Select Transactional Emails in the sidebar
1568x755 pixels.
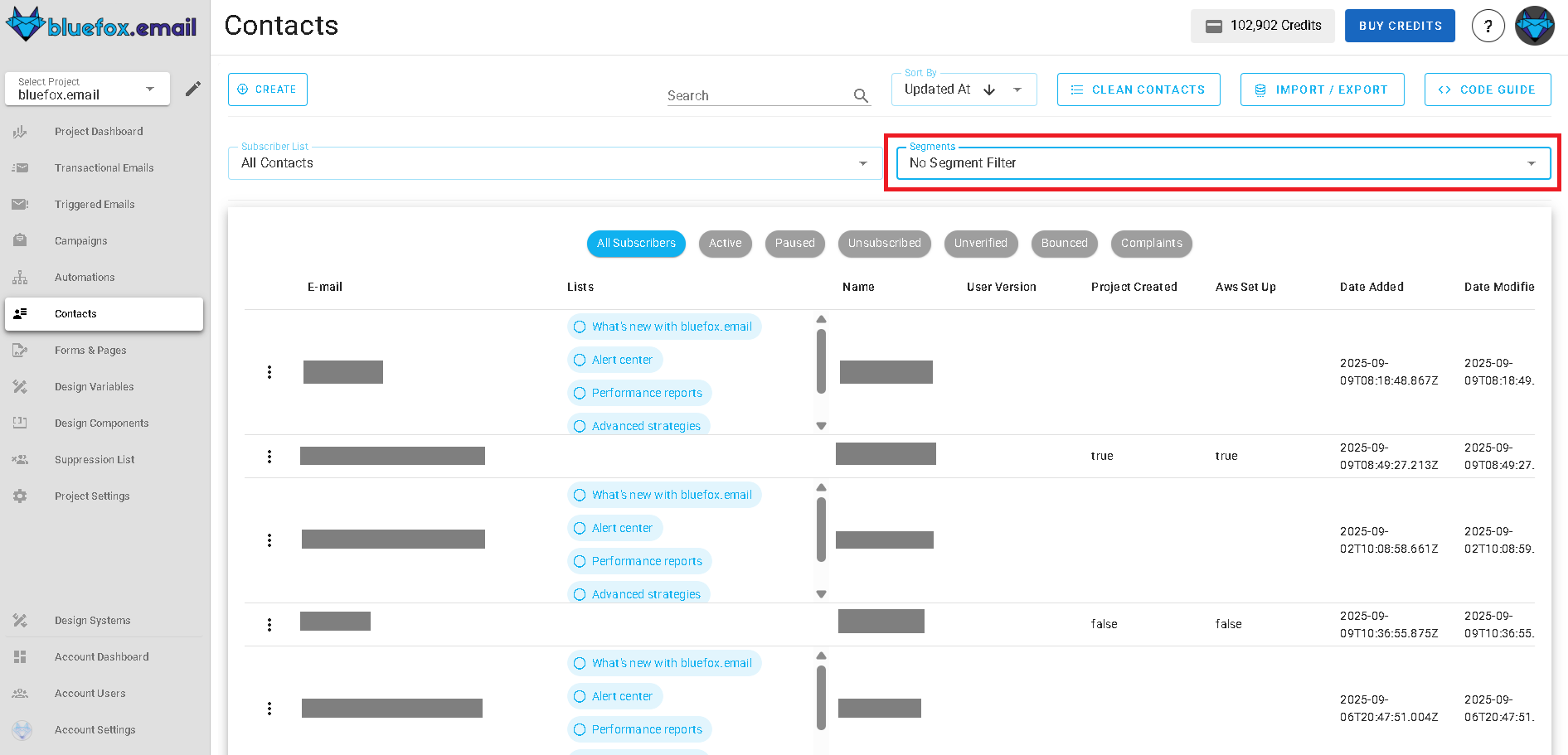104,167
